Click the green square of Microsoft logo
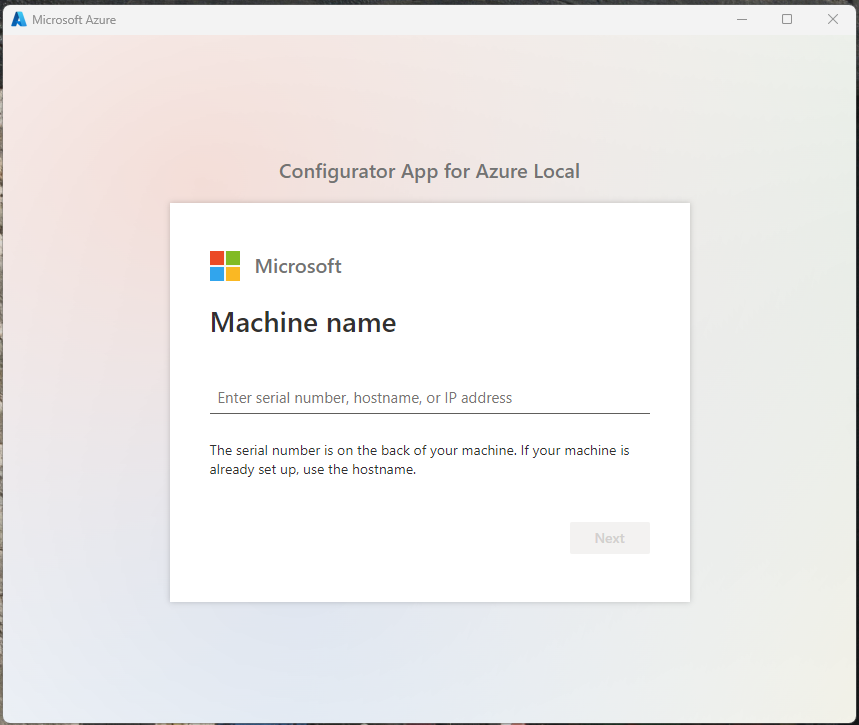The height and width of the screenshot is (725, 859). pos(233,258)
